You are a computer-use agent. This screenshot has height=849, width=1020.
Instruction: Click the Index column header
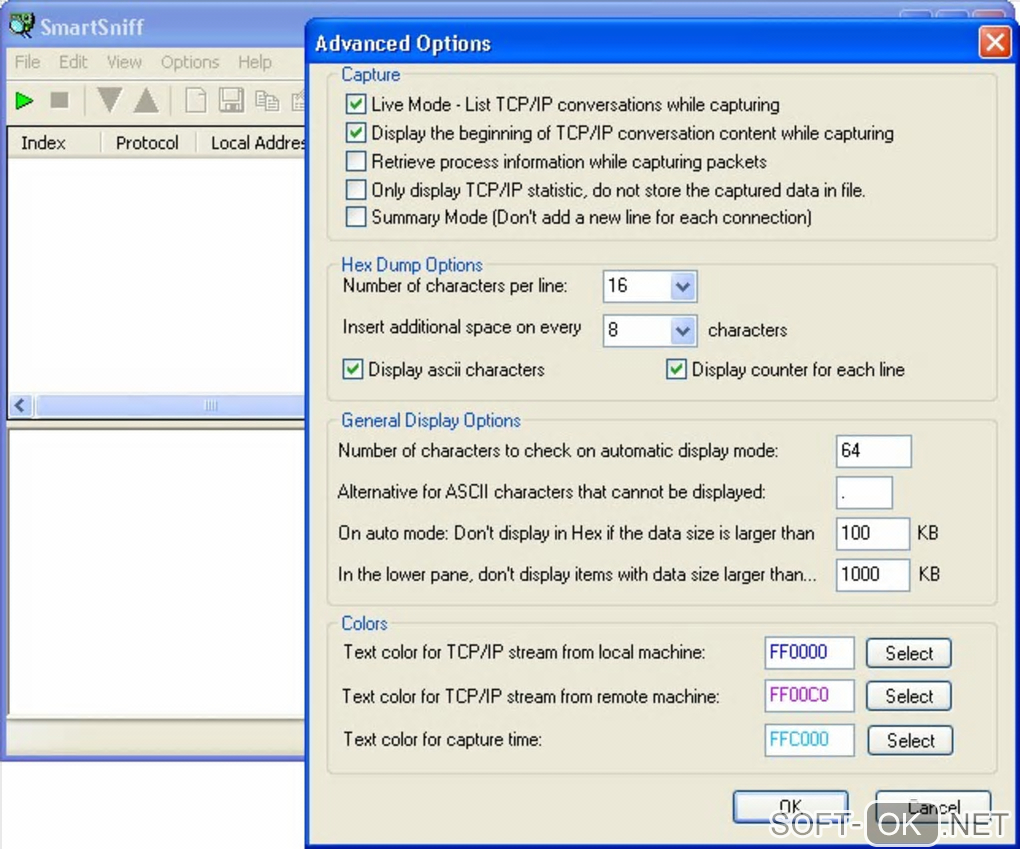click(54, 142)
